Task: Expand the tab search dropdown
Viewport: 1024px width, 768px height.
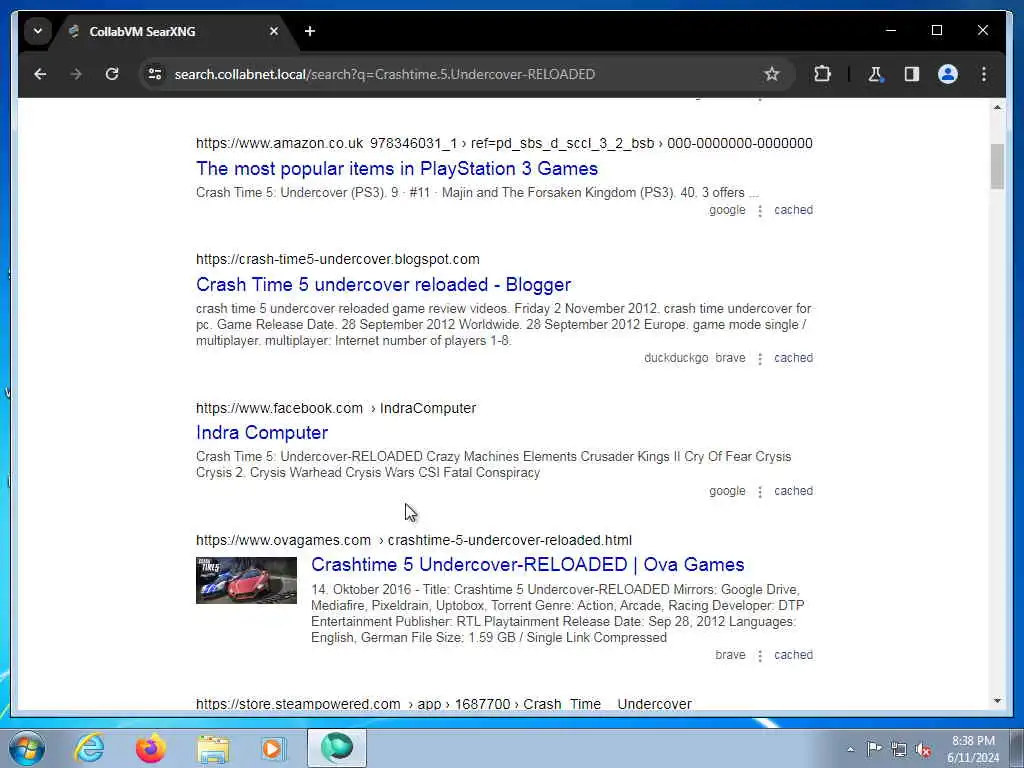Action: pyautogui.click(x=38, y=31)
